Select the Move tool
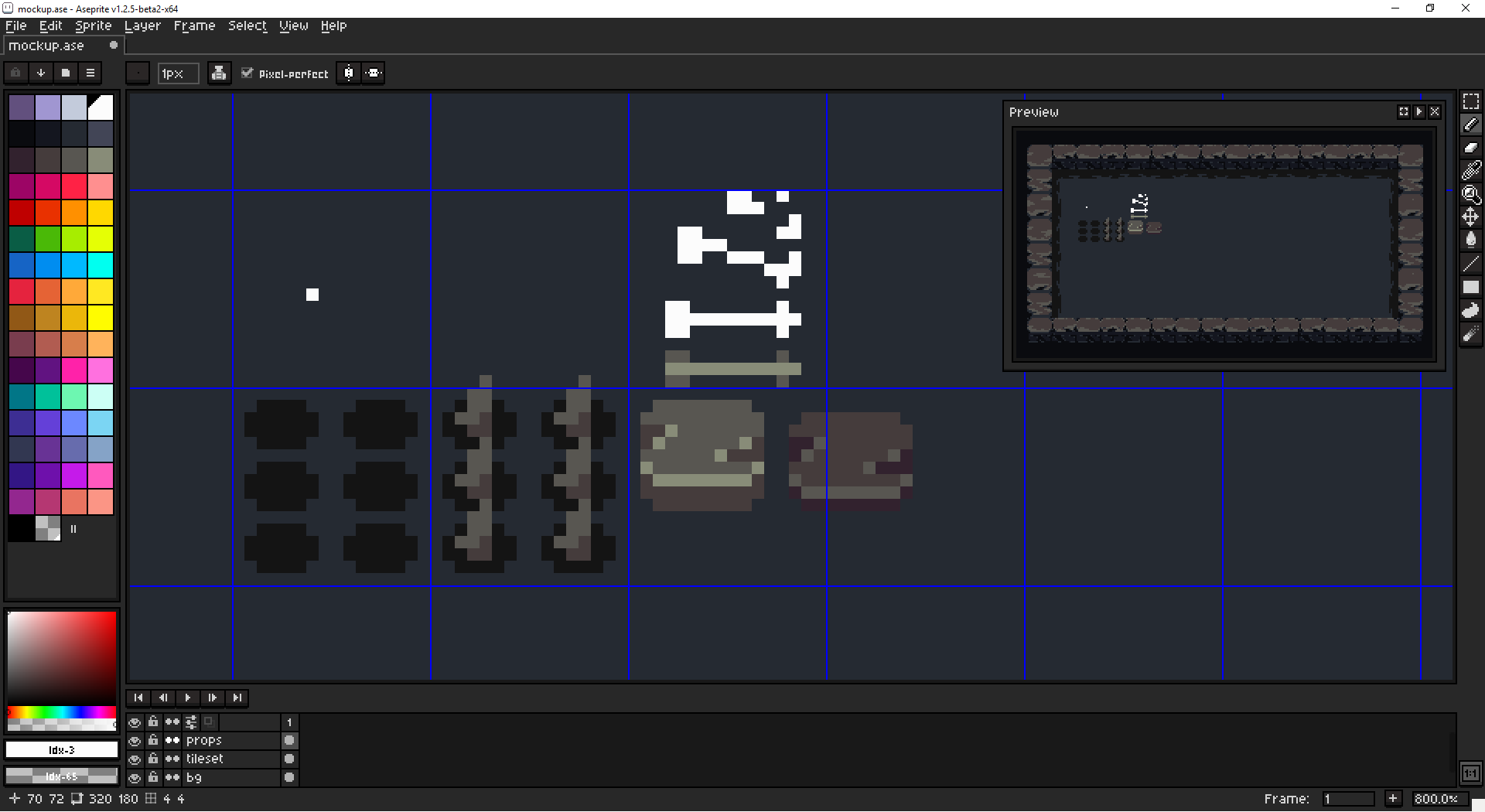 pyautogui.click(x=1470, y=217)
